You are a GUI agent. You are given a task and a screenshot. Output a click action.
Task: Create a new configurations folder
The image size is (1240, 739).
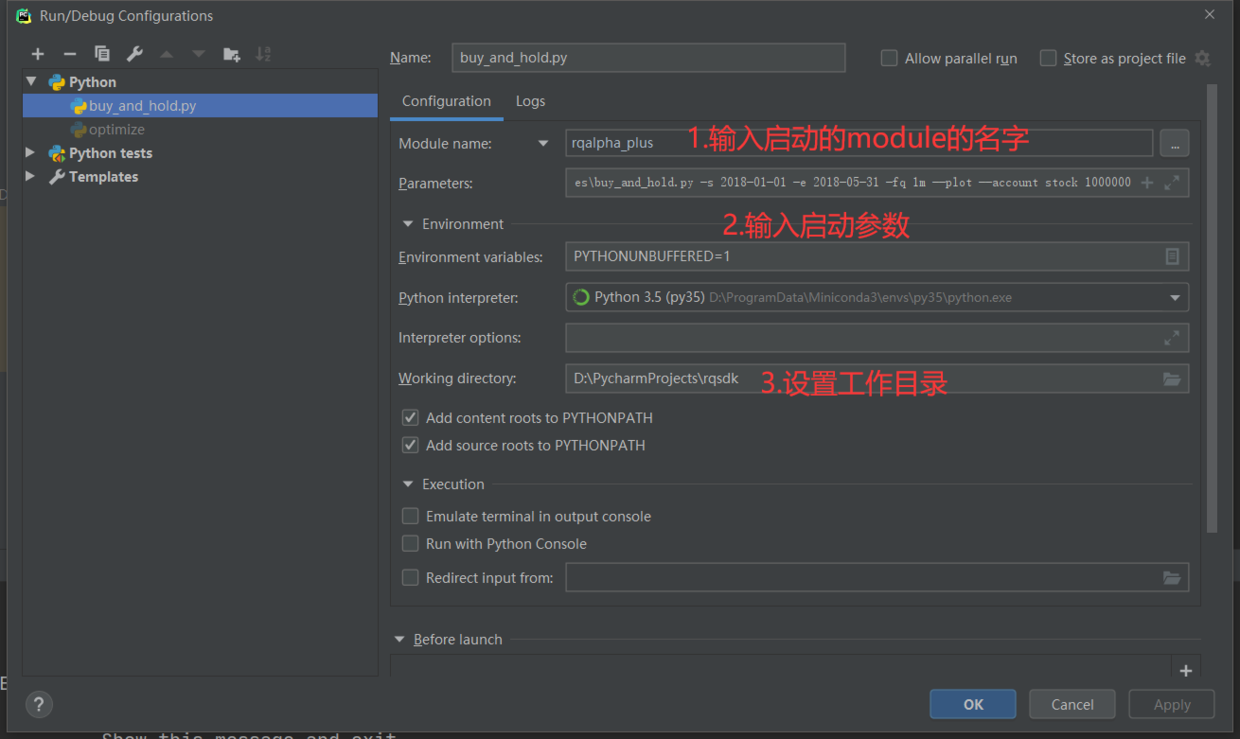(x=232, y=53)
